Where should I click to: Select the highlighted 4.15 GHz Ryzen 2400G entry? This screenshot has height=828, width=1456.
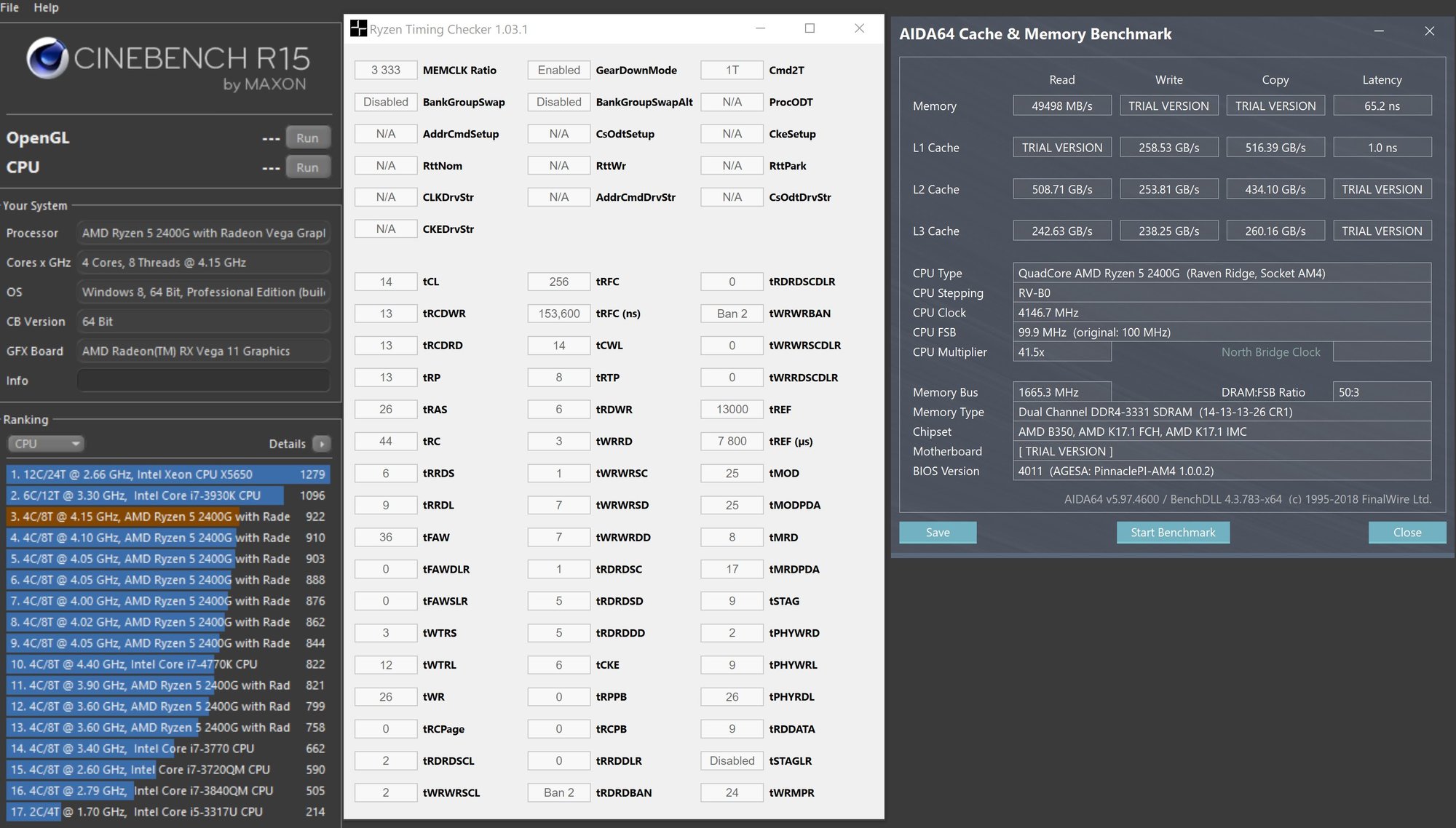point(168,517)
